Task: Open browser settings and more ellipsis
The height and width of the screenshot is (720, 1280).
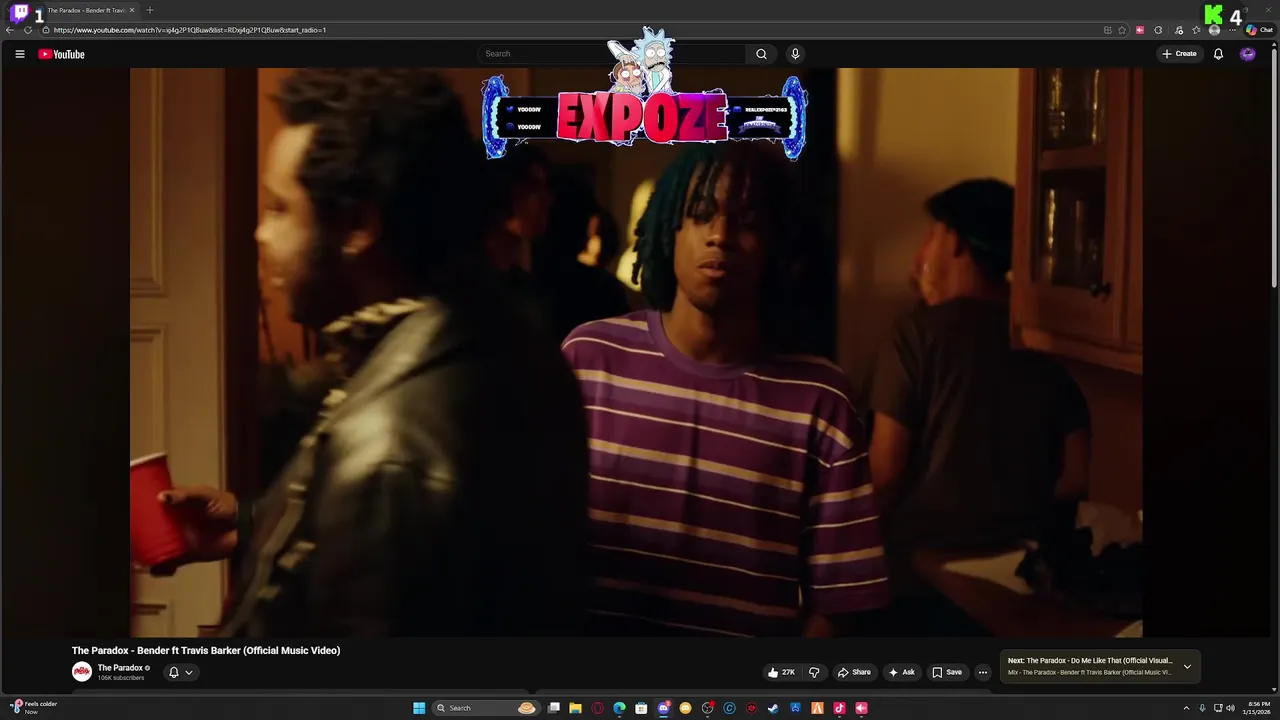Action: [x=1232, y=30]
